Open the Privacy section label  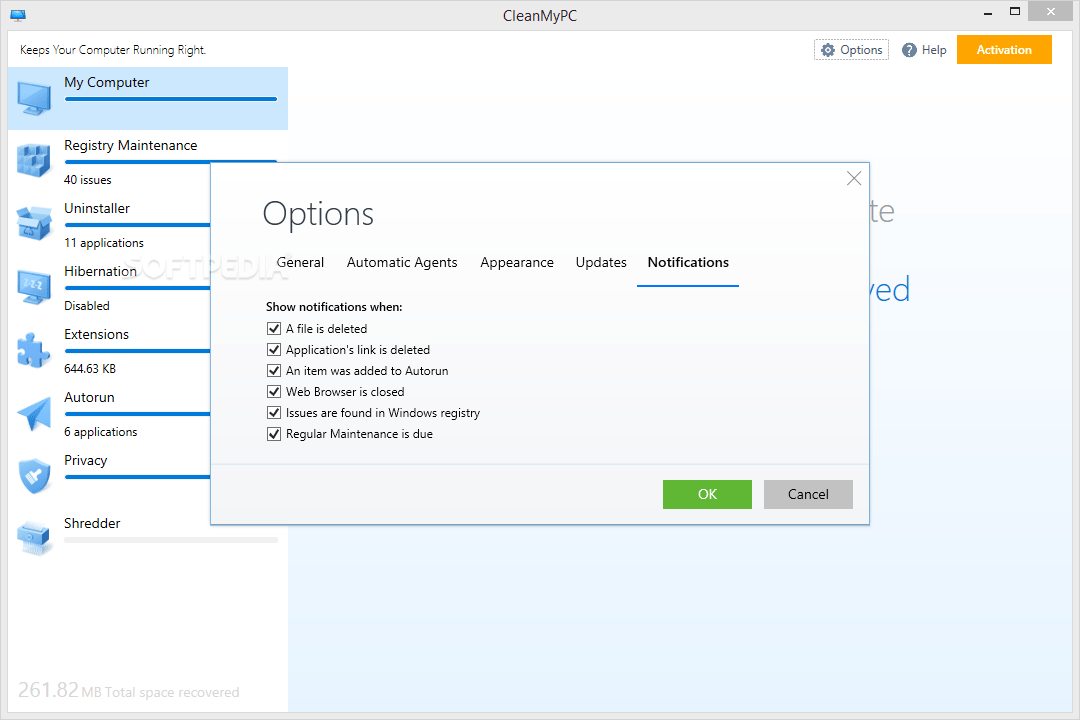coord(85,460)
